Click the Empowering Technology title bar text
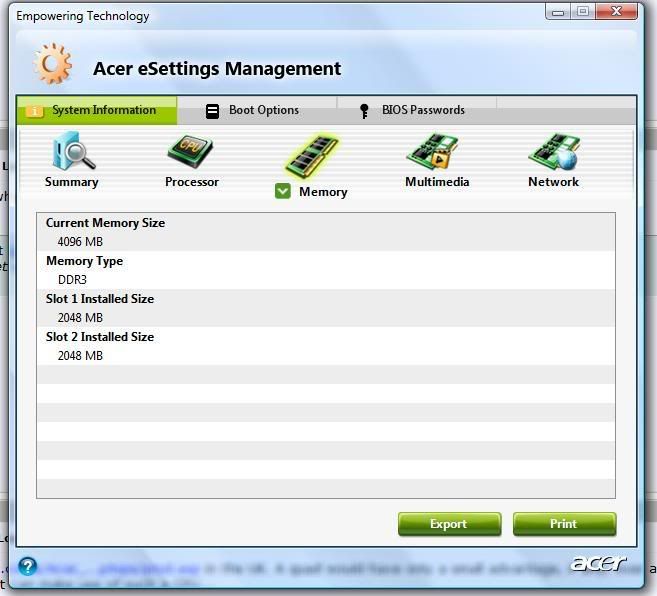 coord(83,16)
